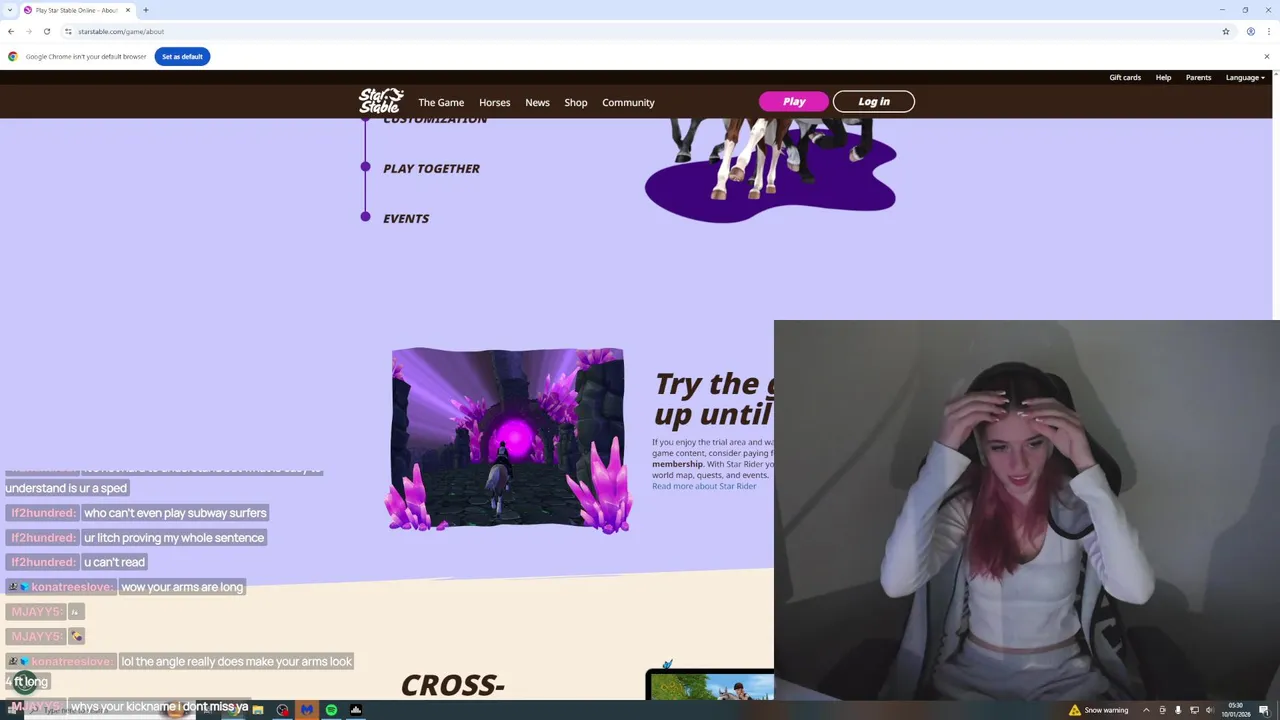View site information icon in address bar
This screenshot has height=720, width=1280.
tap(68, 31)
